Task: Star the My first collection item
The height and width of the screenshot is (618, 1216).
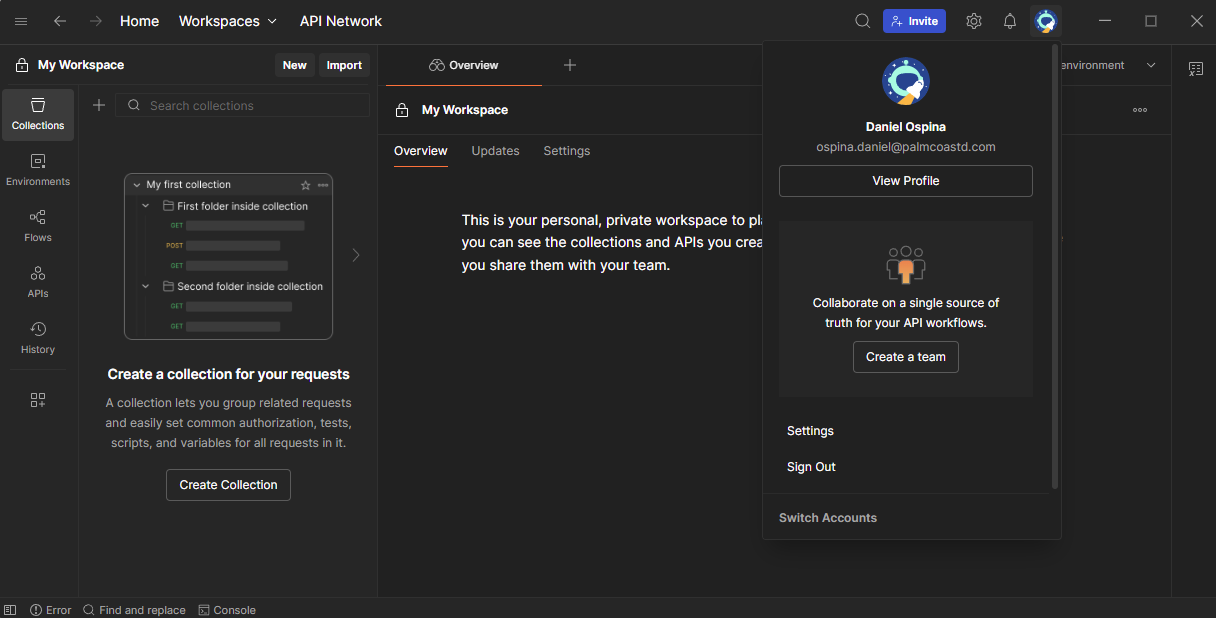Action: [x=306, y=185]
